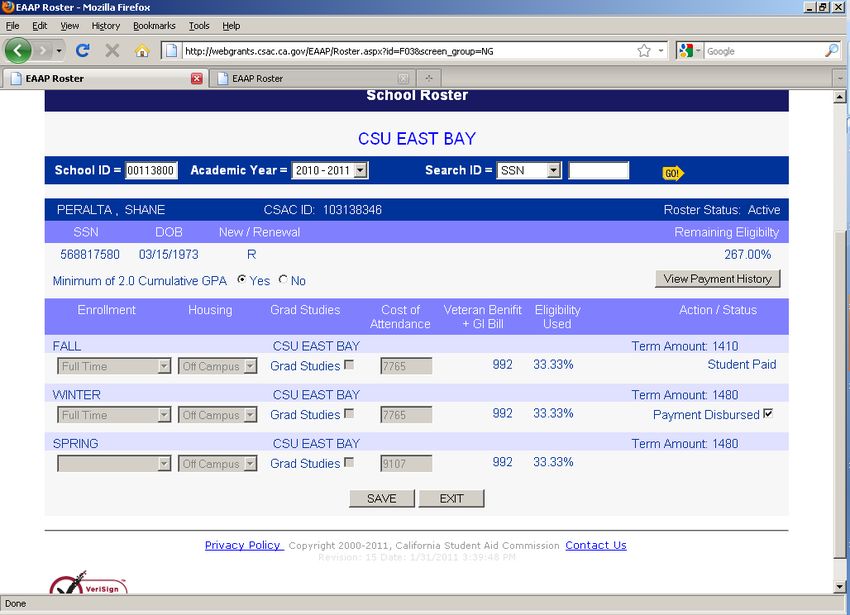Open the Bookmarks menu

(x=154, y=25)
